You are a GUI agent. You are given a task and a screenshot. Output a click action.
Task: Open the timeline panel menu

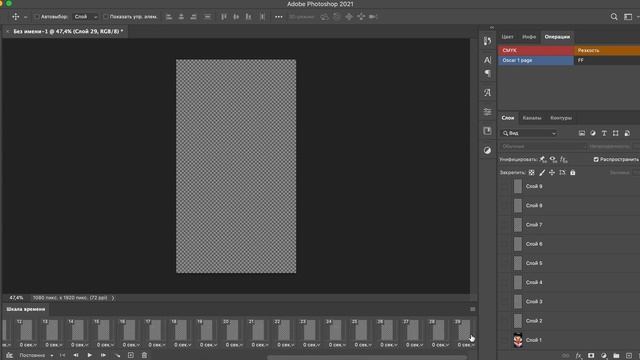(472, 309)
